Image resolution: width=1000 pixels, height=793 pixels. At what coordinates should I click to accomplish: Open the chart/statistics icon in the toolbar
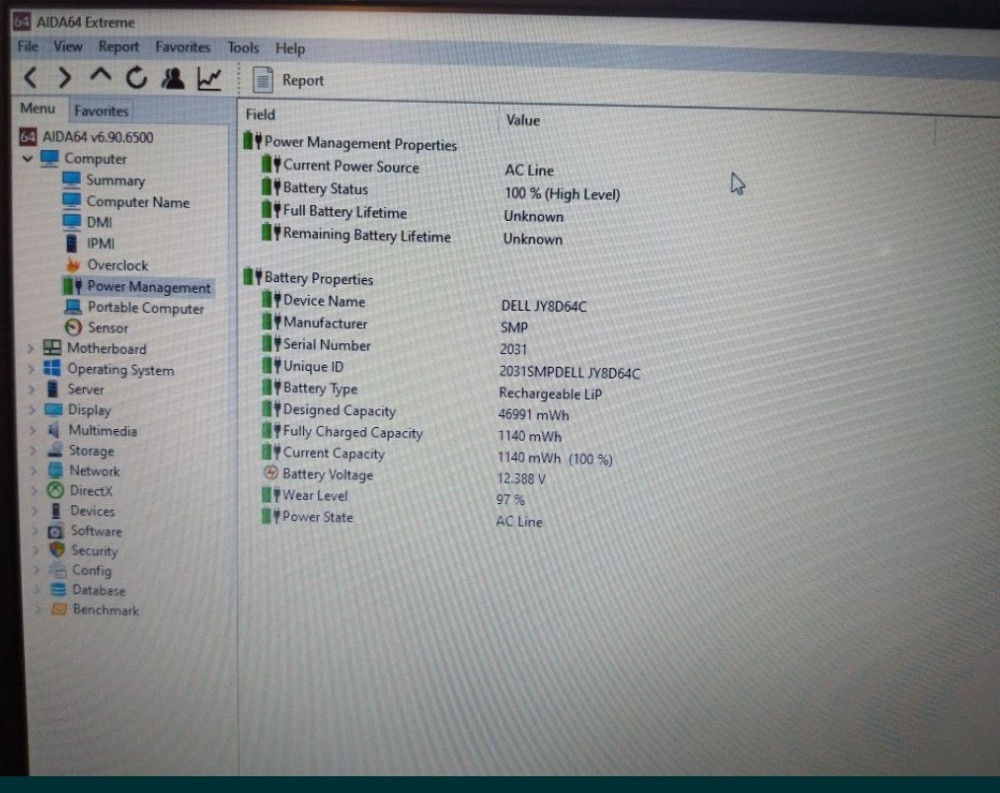pos(208,77)
